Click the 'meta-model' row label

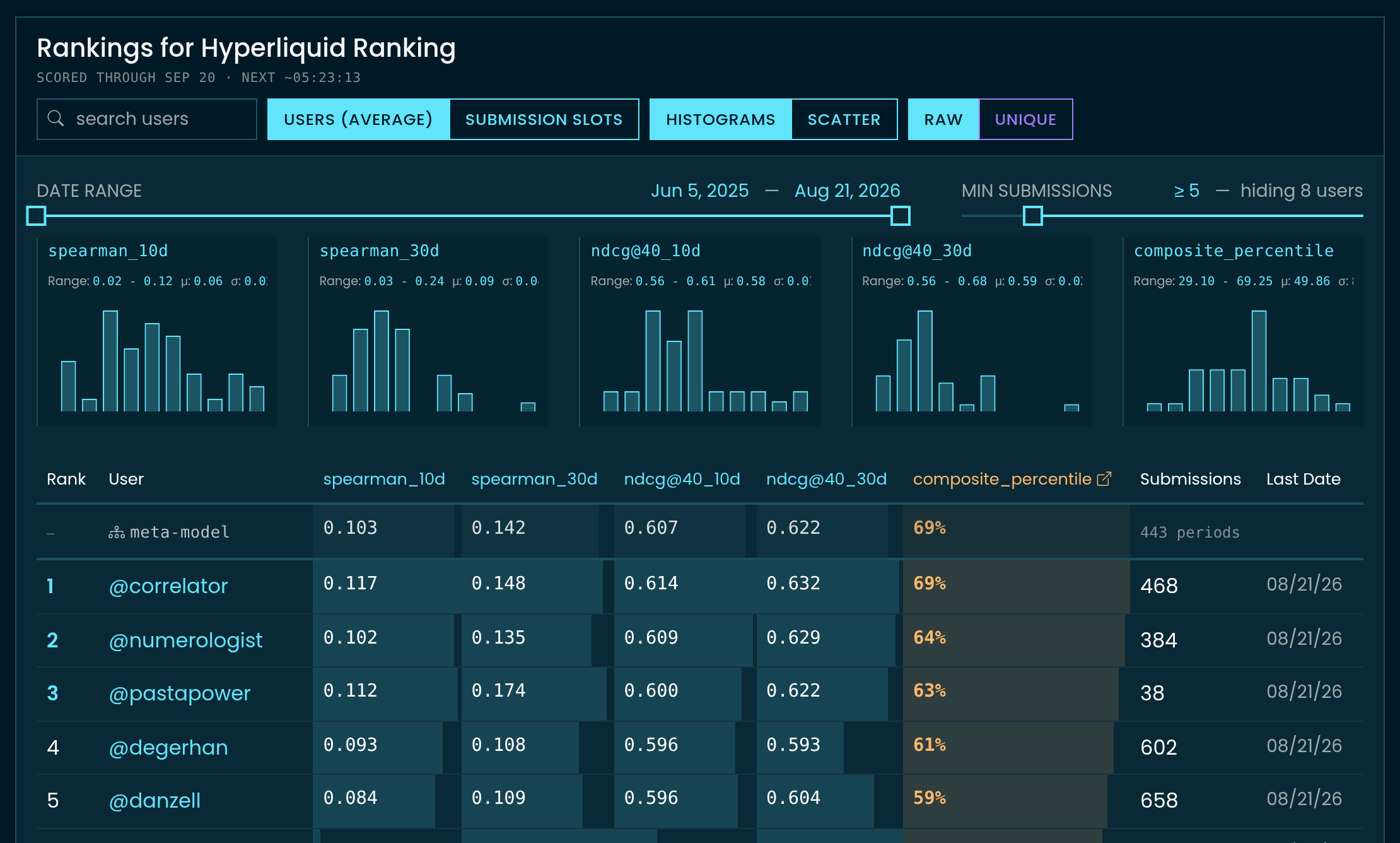pos(180,533)
